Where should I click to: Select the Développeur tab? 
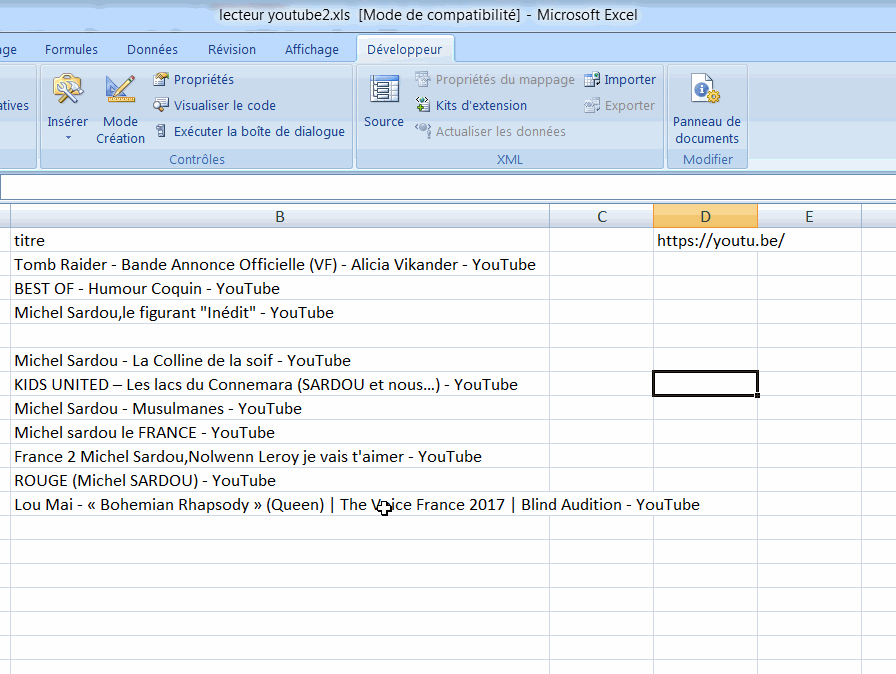[x=405, y=50]
